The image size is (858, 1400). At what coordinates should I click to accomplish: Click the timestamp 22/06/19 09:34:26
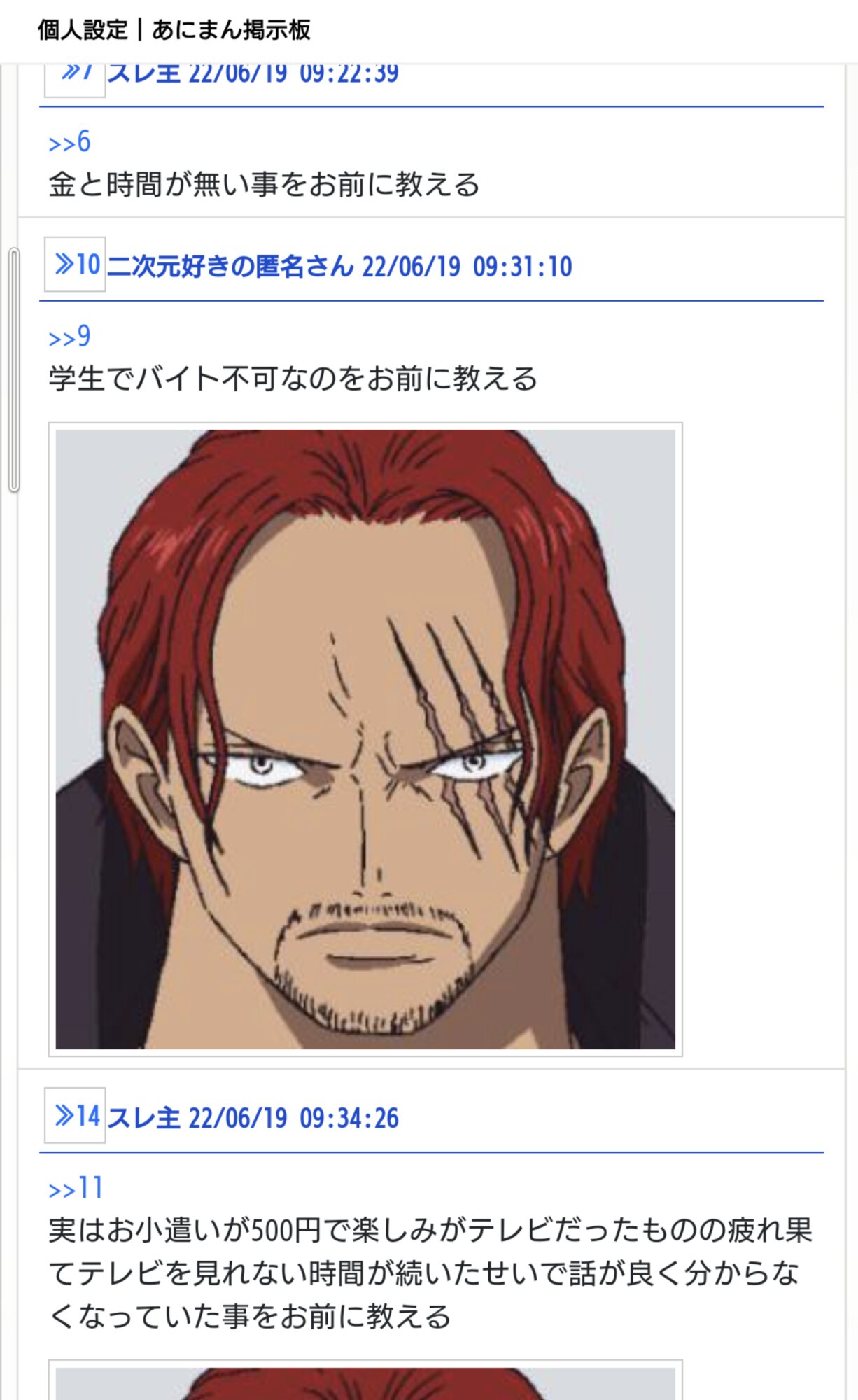tap(294, 1118)
